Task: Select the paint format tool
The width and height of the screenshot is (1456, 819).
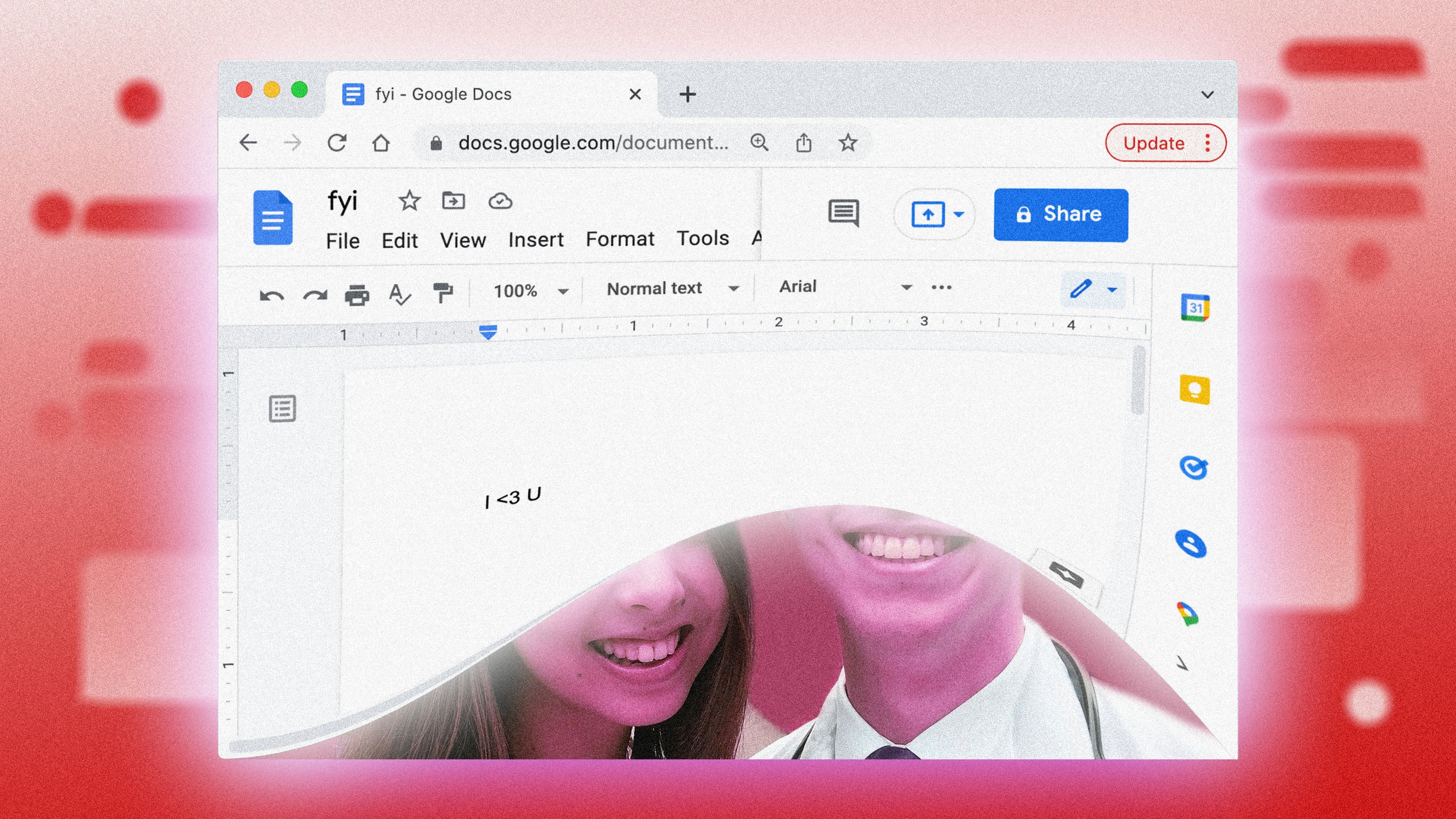Action: click(443, 292)
